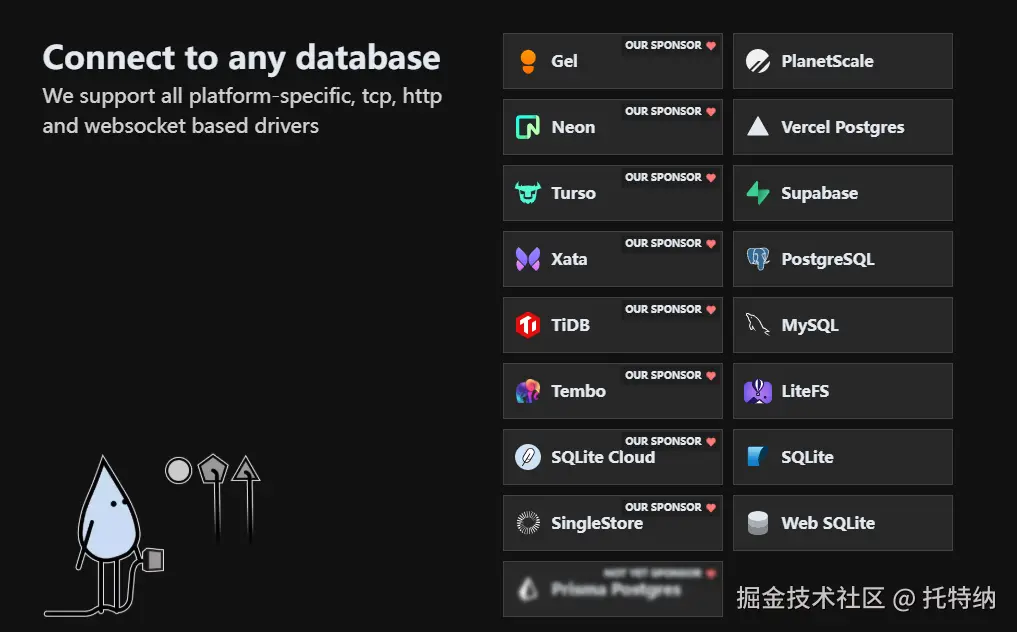
Task: Open the Vercel Postgres card
Action: coord(842,127)
